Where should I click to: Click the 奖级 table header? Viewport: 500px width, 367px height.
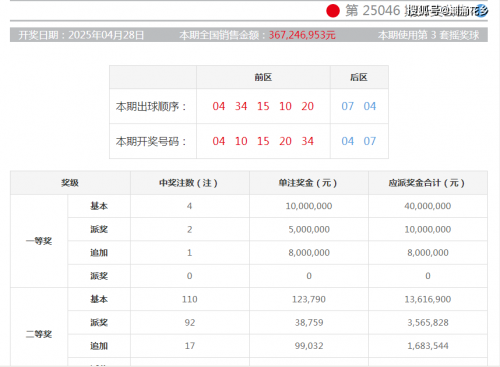click(70, 183)
